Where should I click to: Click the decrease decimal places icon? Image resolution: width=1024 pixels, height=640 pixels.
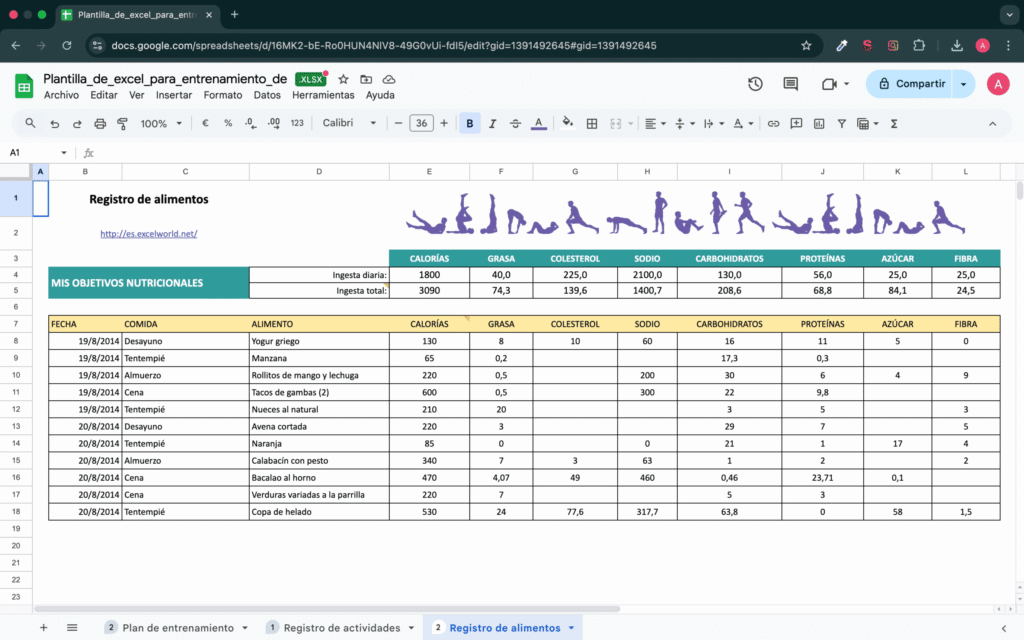(251, 123)
